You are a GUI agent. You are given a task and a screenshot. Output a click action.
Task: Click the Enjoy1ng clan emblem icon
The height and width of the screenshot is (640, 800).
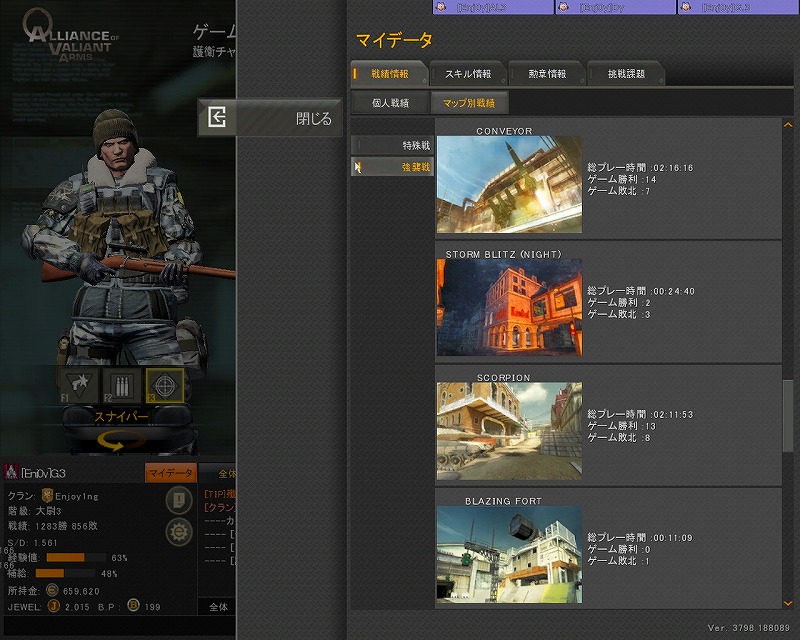tap(46, 496)
